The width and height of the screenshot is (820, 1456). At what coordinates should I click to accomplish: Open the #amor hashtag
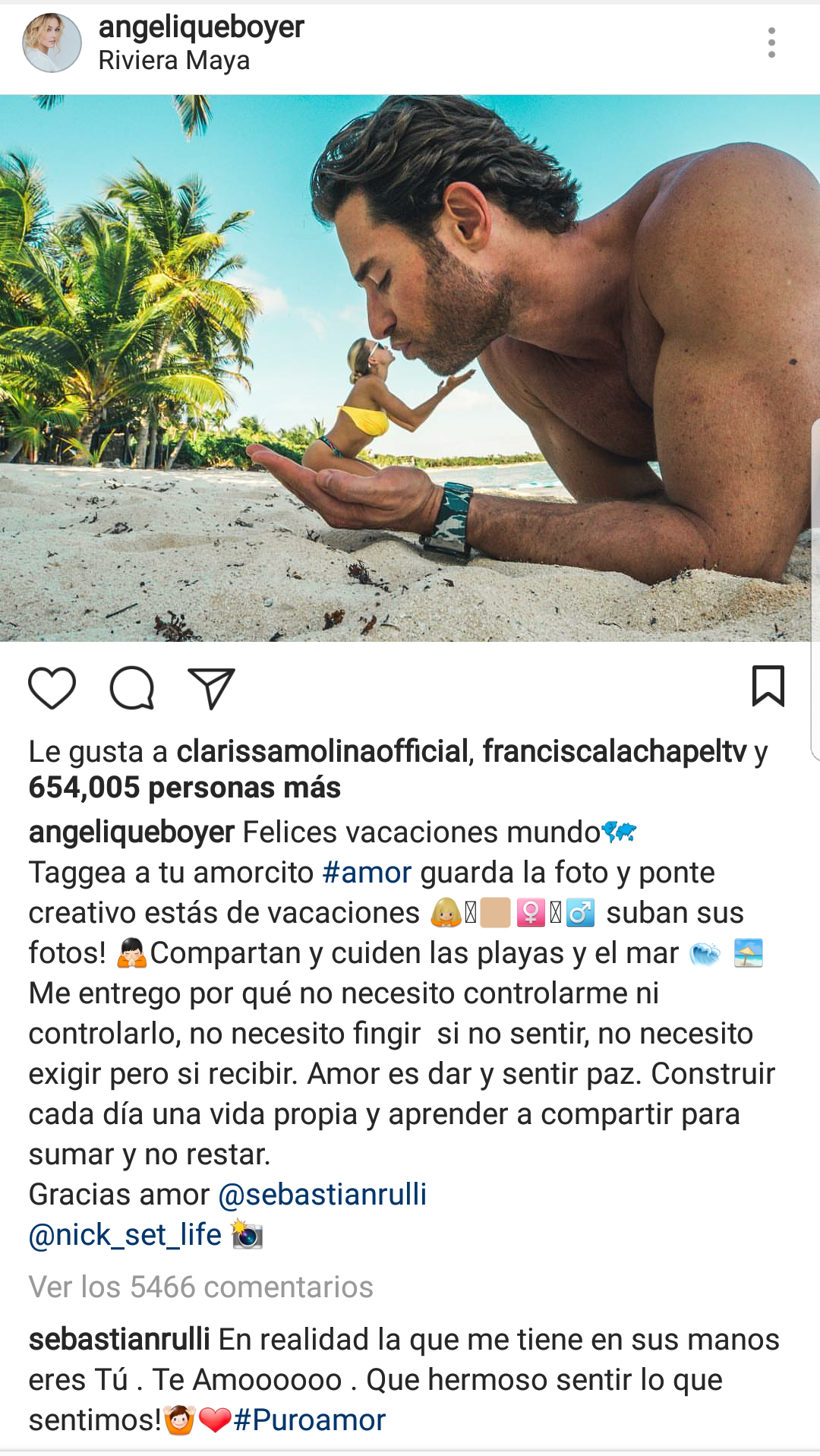(x=367, y=873)
